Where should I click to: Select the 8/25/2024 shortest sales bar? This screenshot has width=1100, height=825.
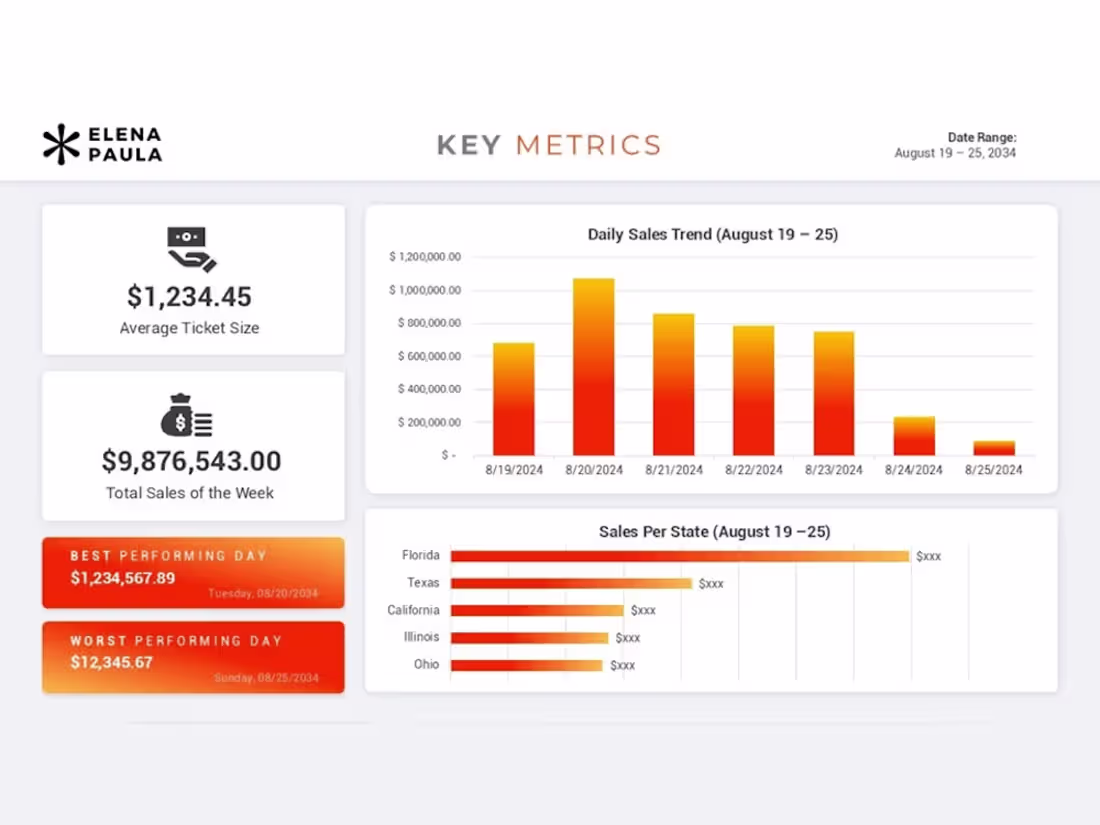click(994, 448)
